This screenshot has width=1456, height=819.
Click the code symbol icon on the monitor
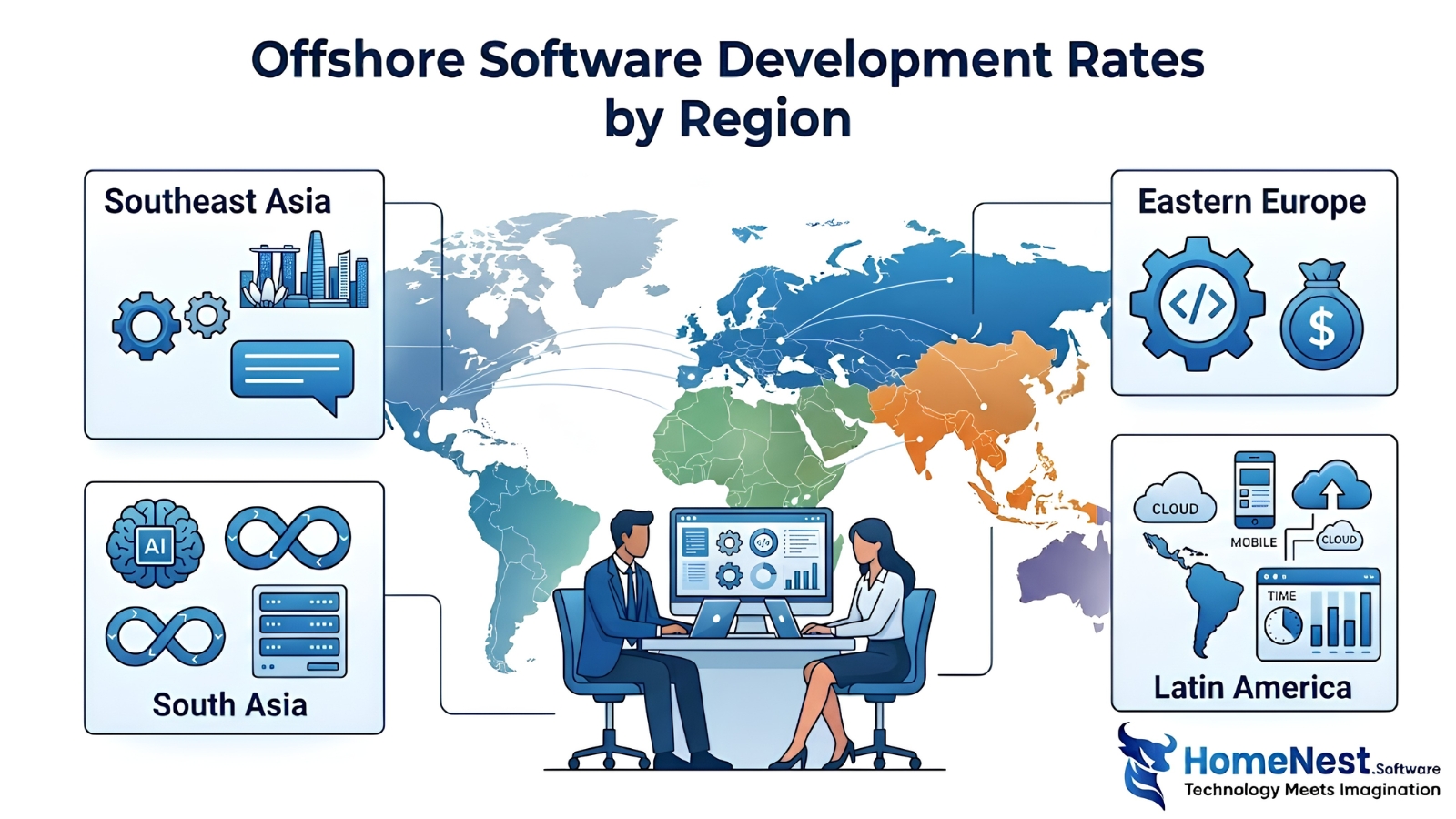coord(763,543)
